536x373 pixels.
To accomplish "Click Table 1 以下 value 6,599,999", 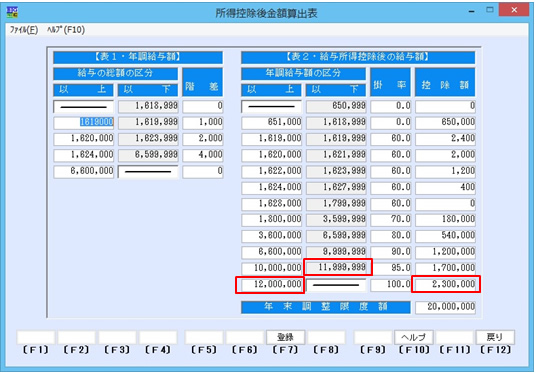I will point(148,155).
